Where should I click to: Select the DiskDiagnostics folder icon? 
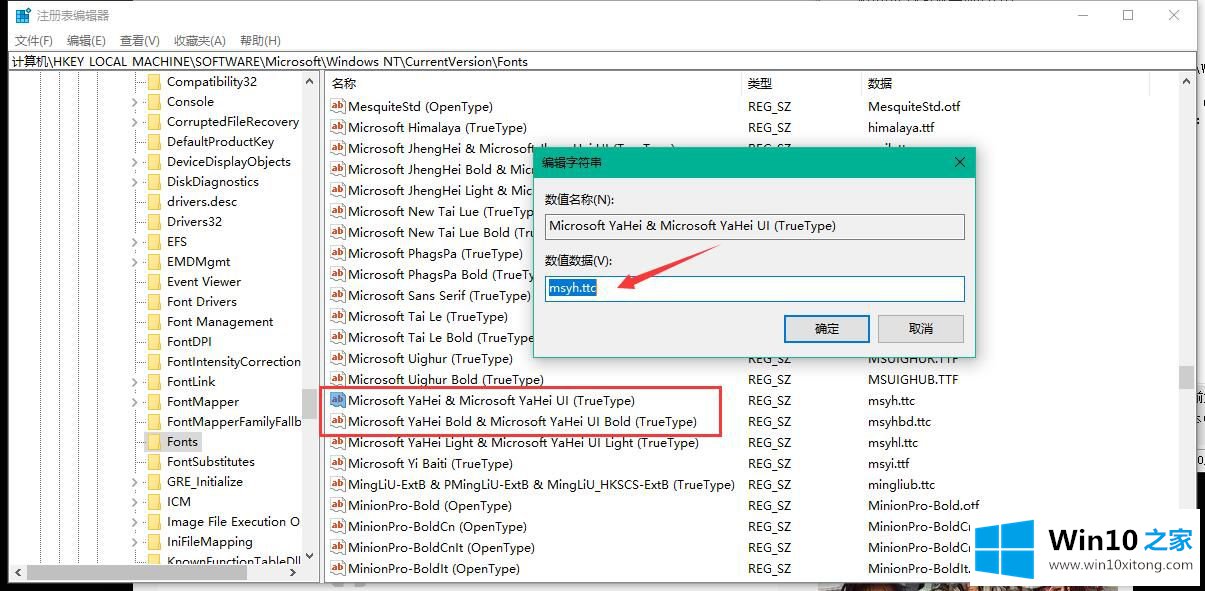click(x=154, y=182)
